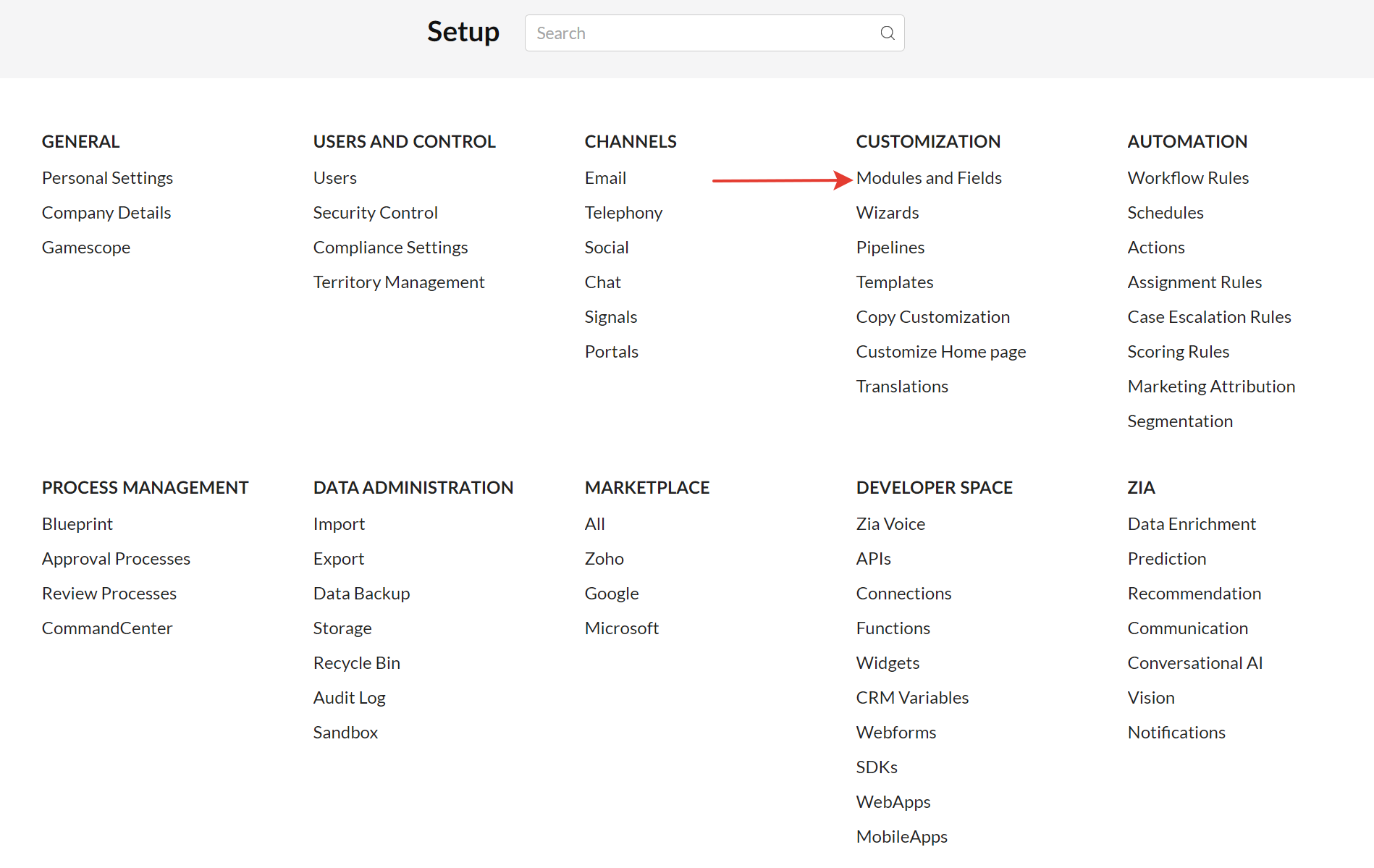This screenshot has height=868, width=1374.
Task: Open Modules and Fields
Action: [x=928, y=178]
